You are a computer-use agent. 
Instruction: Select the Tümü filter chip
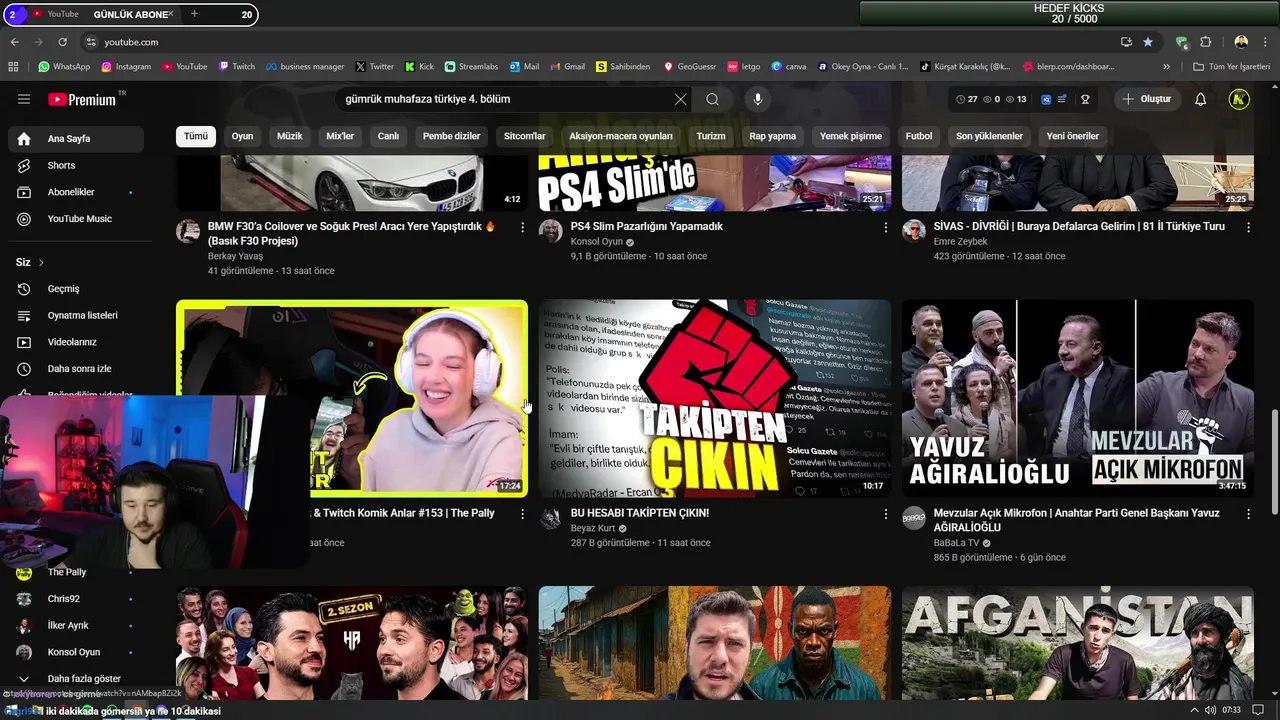[x=196, y=136]
